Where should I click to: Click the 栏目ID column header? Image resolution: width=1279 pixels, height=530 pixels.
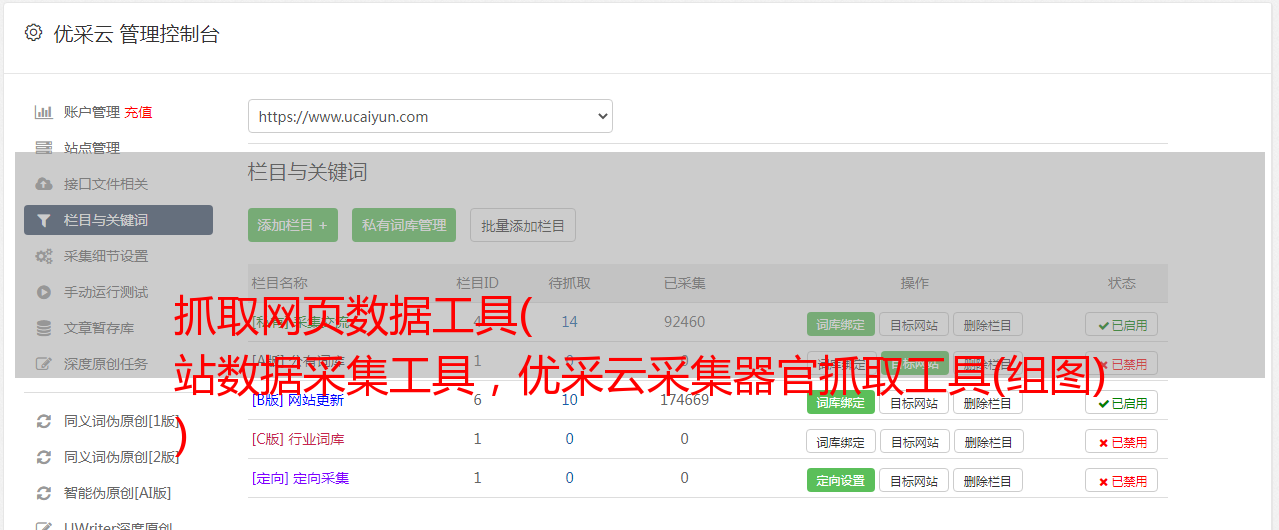[477, 283]
